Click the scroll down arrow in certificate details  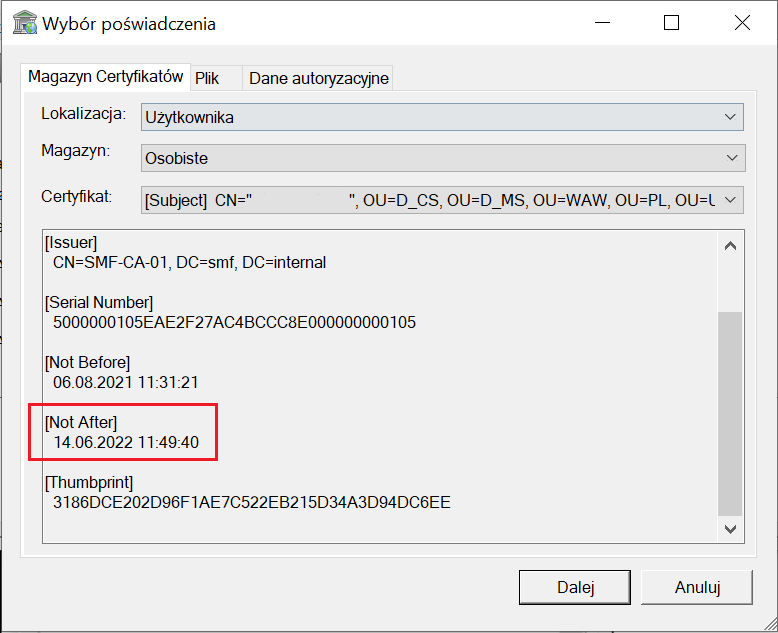(x=730, y=529)
